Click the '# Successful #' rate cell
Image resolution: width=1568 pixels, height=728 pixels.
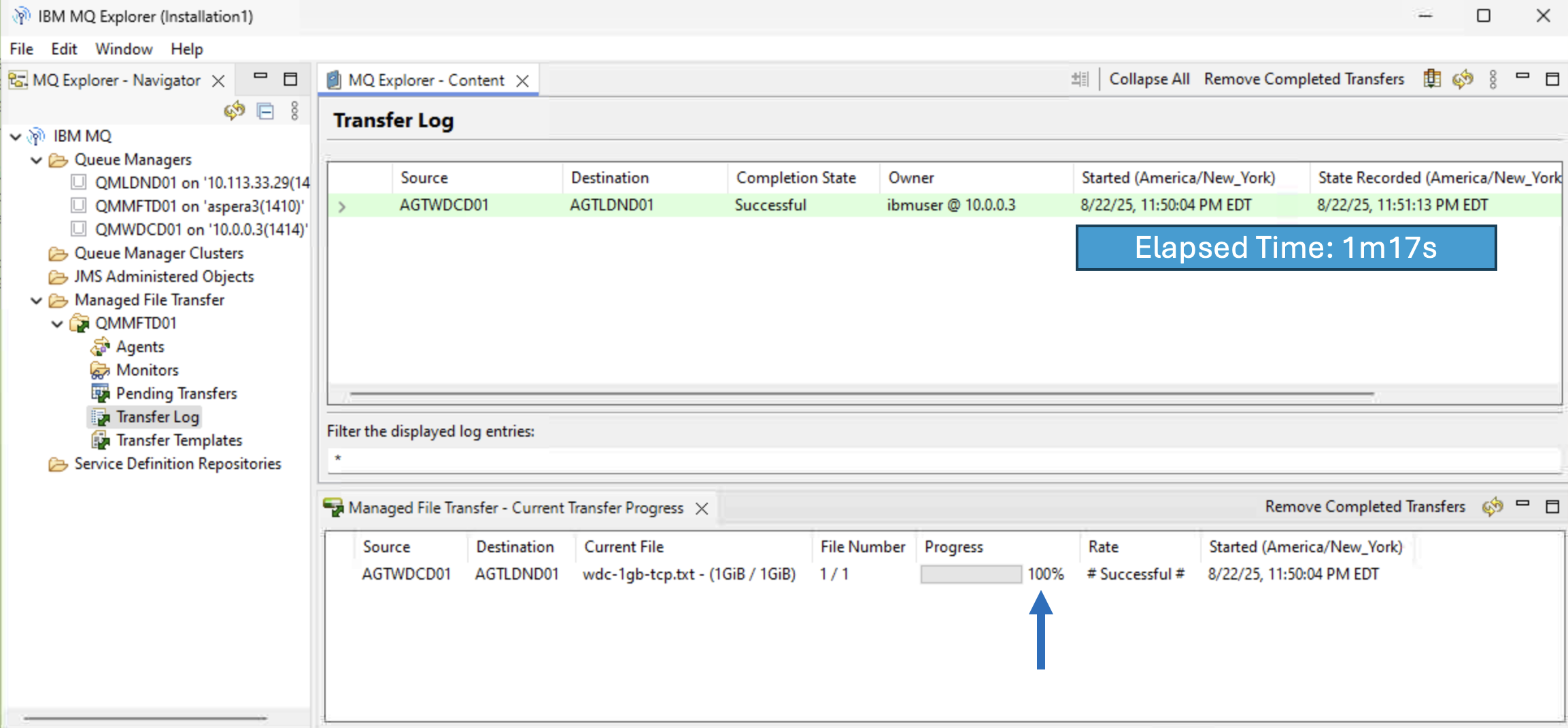tap(1136, 574)
